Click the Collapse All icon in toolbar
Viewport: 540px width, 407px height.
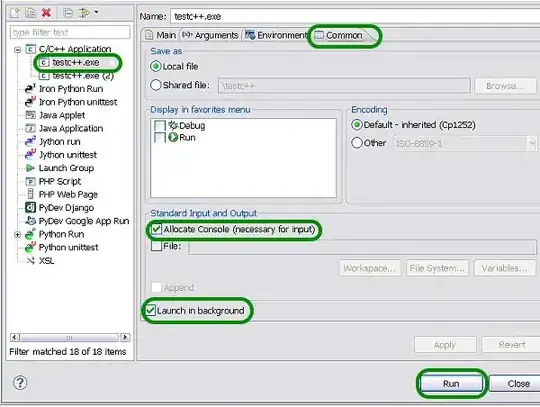click(68, 13)
